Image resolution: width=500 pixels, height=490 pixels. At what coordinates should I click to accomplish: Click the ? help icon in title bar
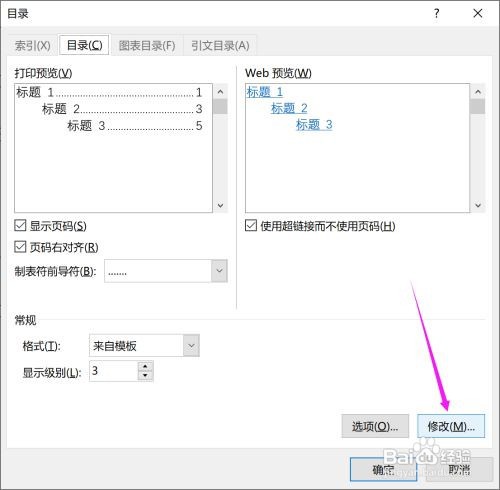point(437,13)
